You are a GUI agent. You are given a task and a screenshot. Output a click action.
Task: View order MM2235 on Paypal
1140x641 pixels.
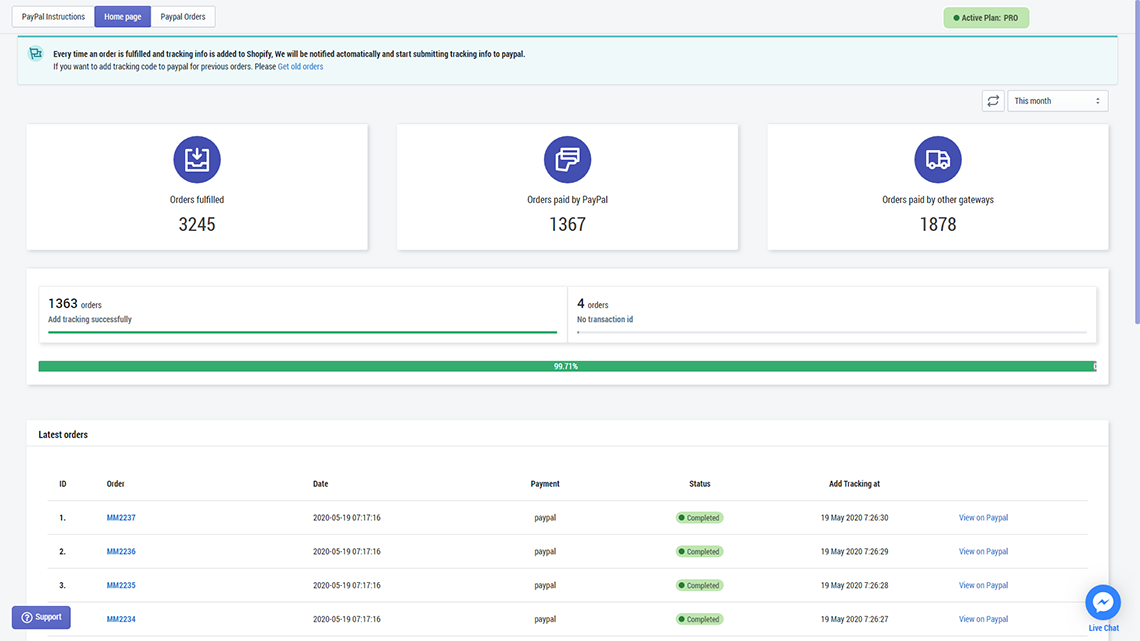tap(983, 585)
